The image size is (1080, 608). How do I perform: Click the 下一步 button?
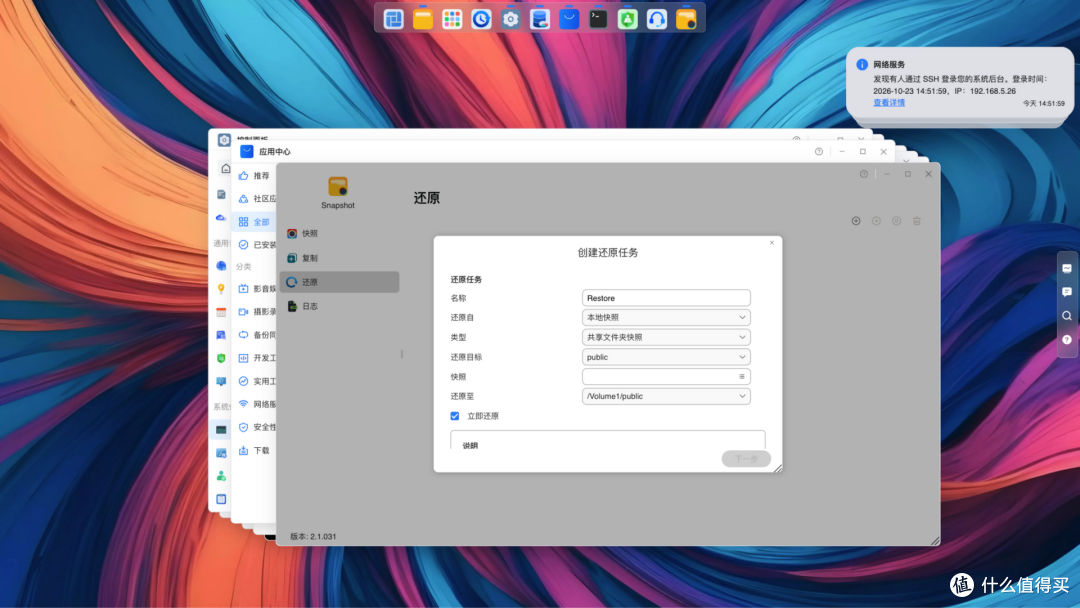[x=746, y=459]
